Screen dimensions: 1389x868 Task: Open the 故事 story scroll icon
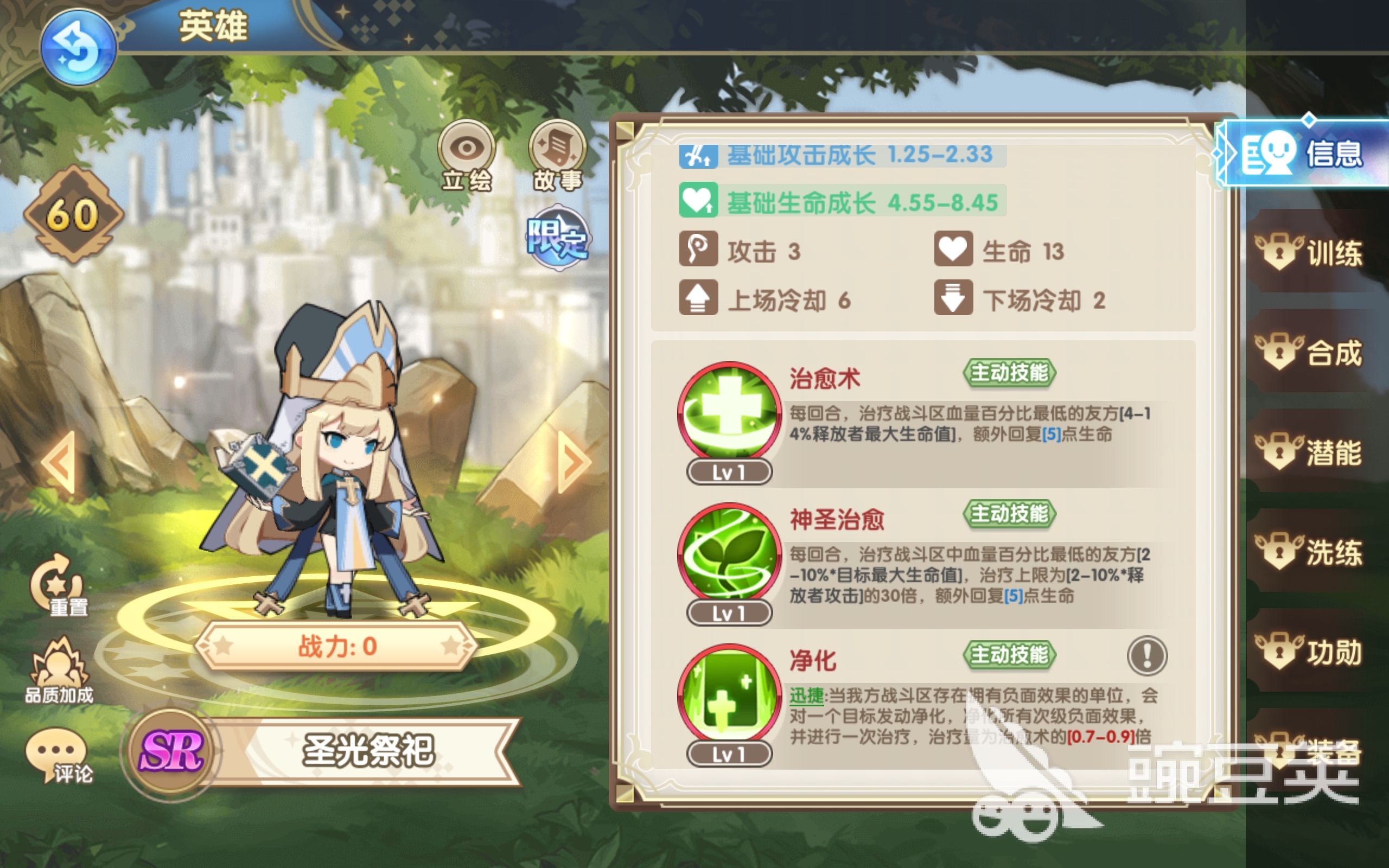557,156
